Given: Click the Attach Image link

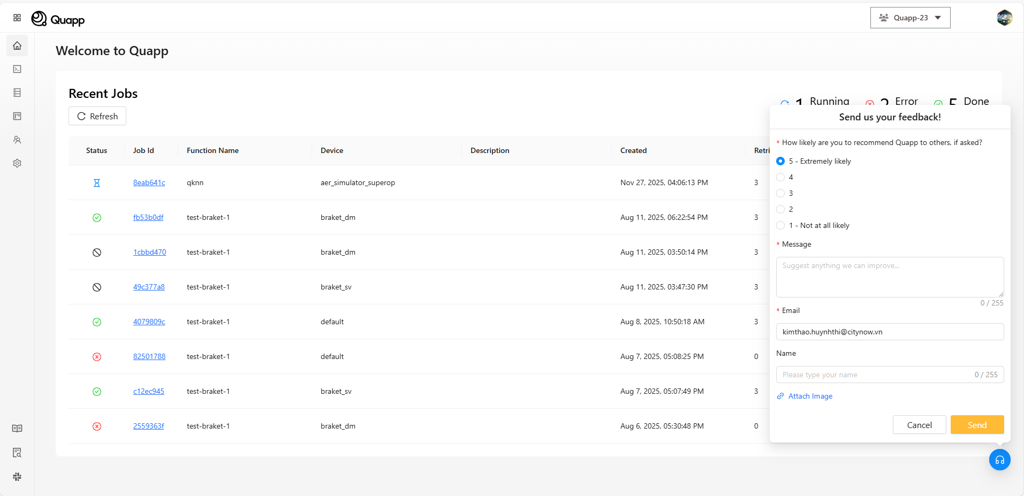Looking at the screenshot, I should pos(809,396).
